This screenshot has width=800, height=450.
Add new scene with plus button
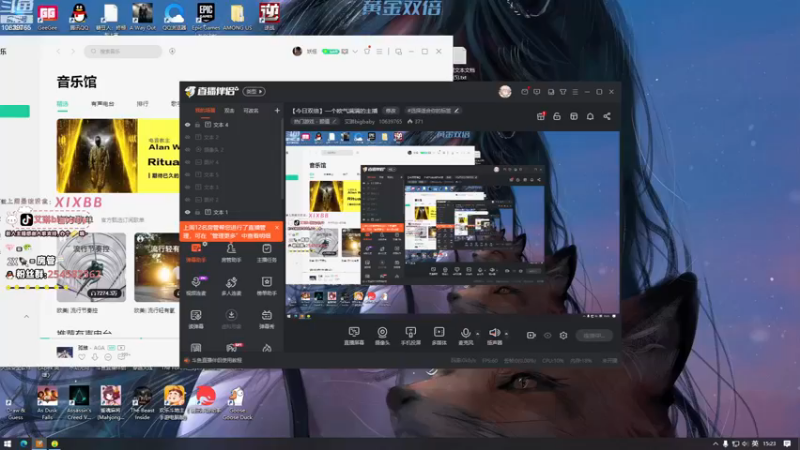277,110
